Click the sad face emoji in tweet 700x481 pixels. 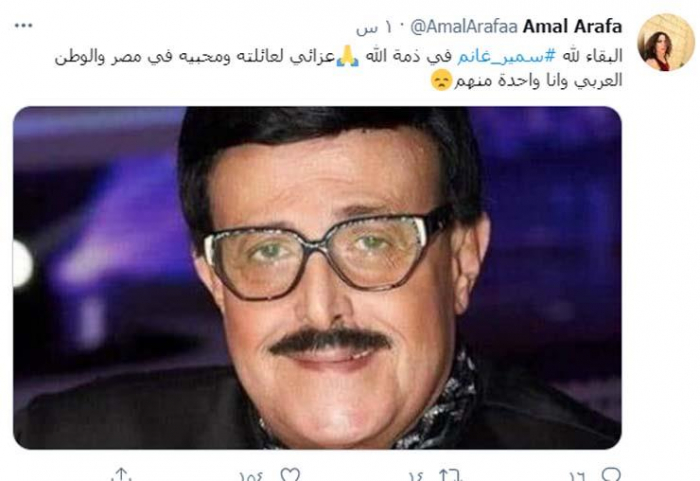click(441, 81)
